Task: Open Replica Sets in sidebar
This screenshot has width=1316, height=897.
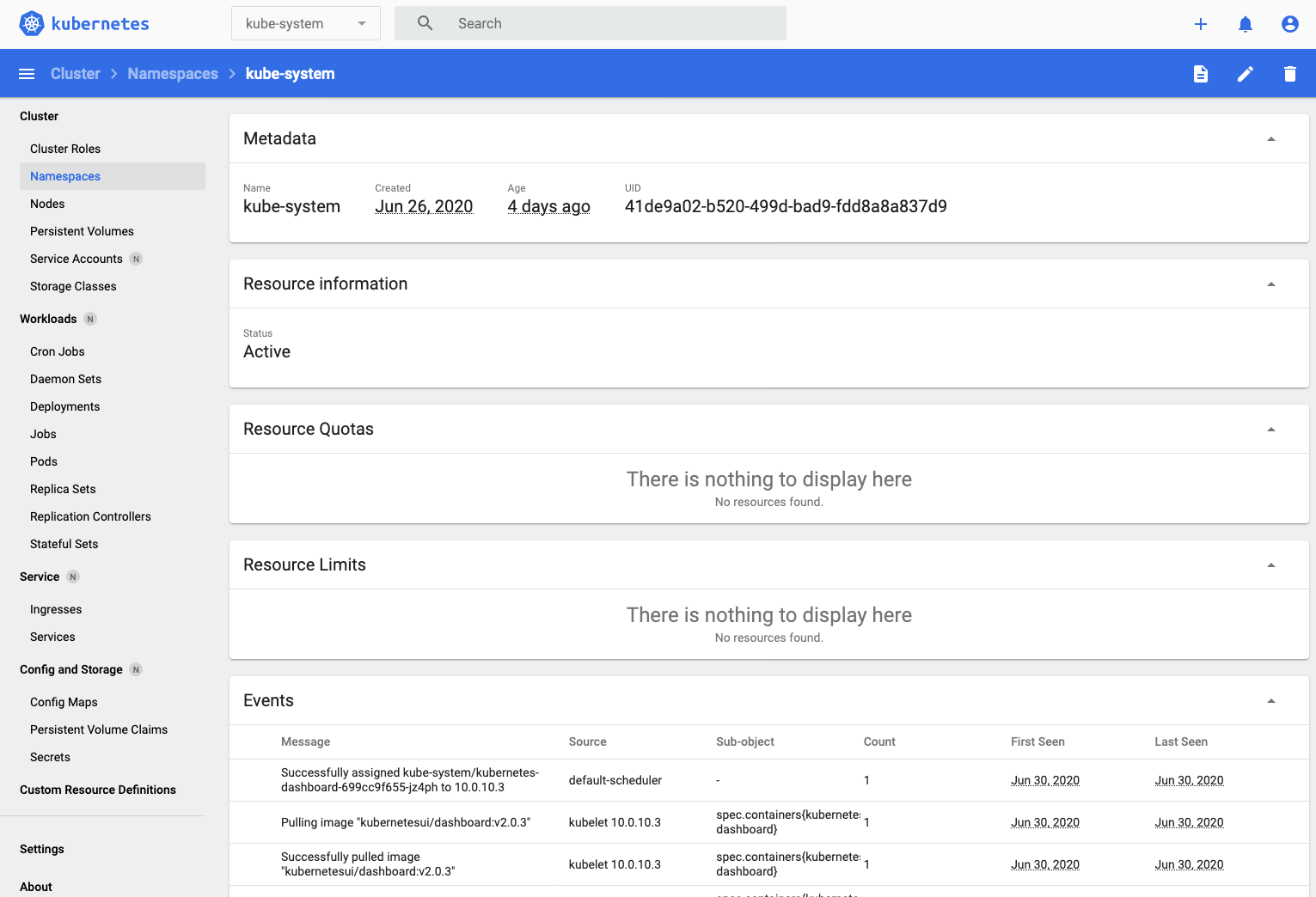Action: (x=63, y=489)
